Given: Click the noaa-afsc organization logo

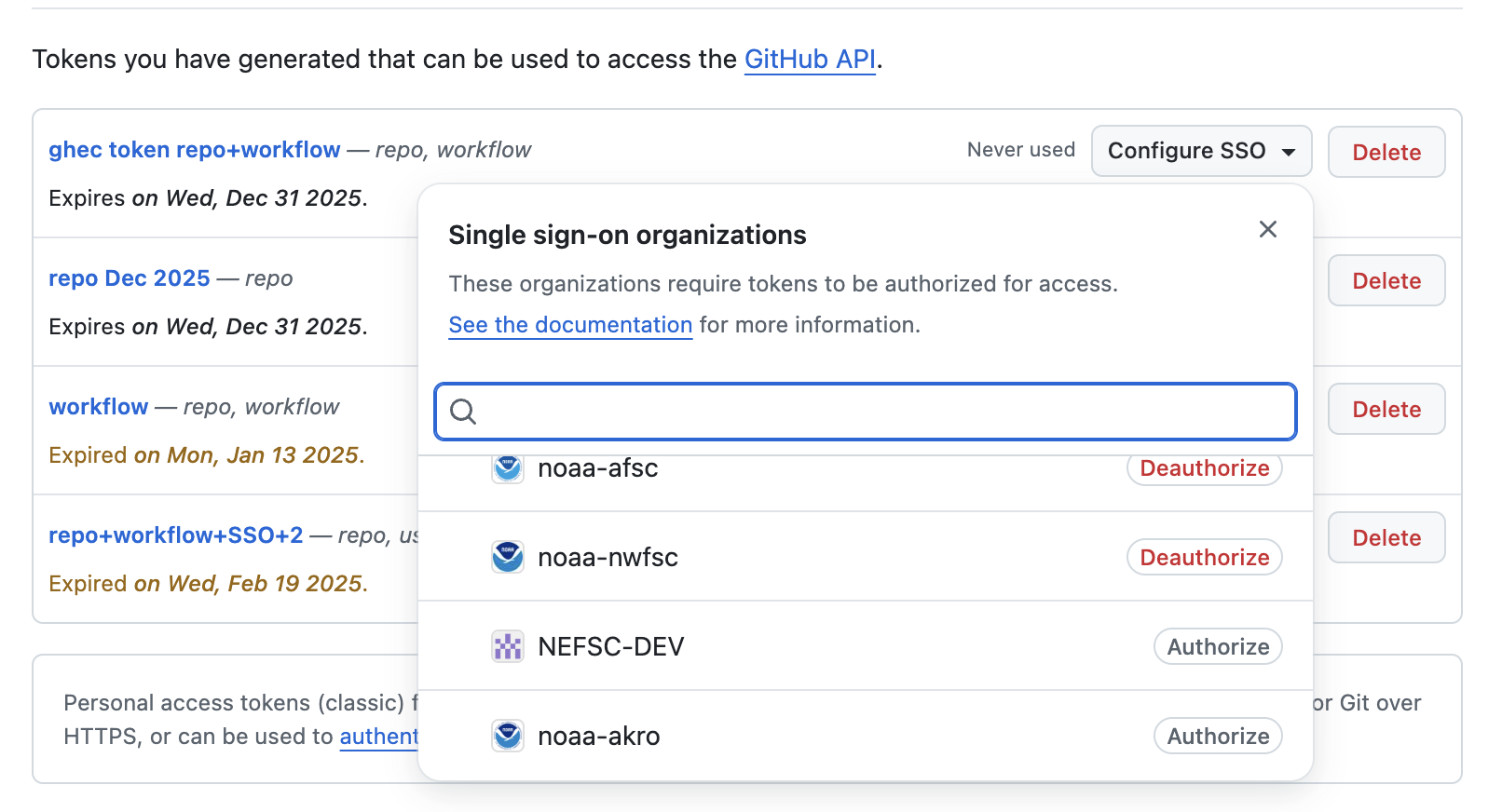Looking at the screenshot, I should (508, 467).
